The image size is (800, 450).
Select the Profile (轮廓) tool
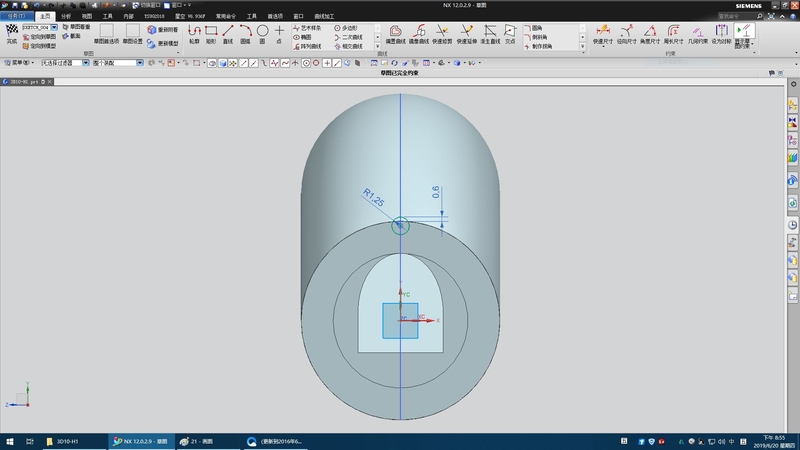[194, 32]
